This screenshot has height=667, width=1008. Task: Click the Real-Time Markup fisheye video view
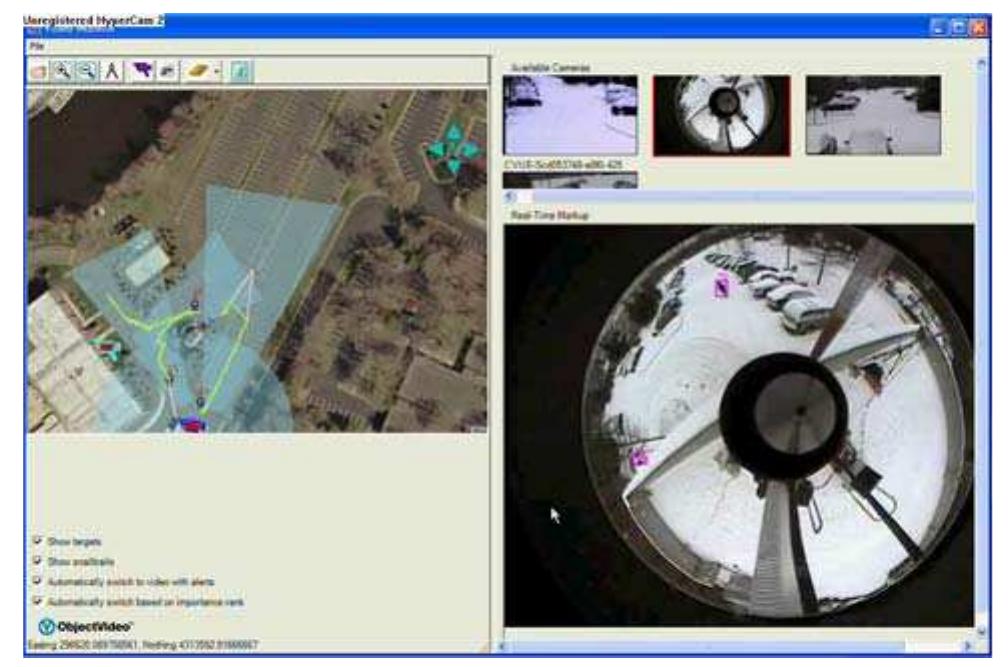739,425
